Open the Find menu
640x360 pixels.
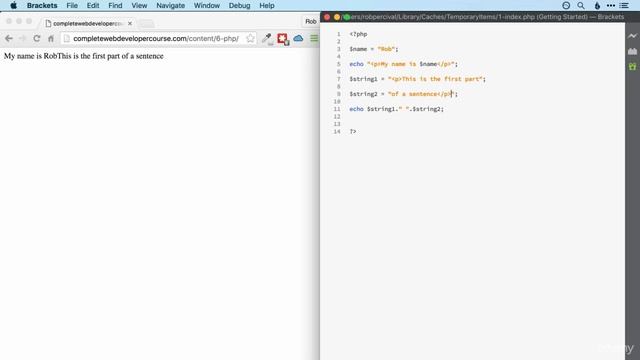click(x=115, y=6)
